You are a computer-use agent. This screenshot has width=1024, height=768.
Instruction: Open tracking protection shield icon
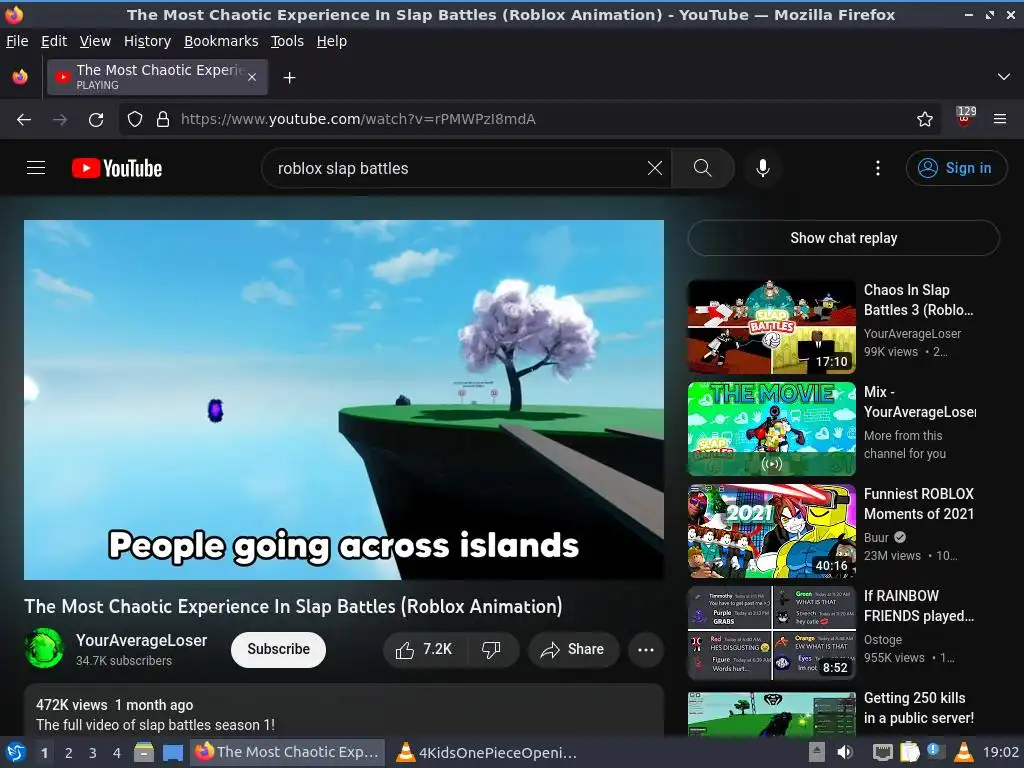135,120
